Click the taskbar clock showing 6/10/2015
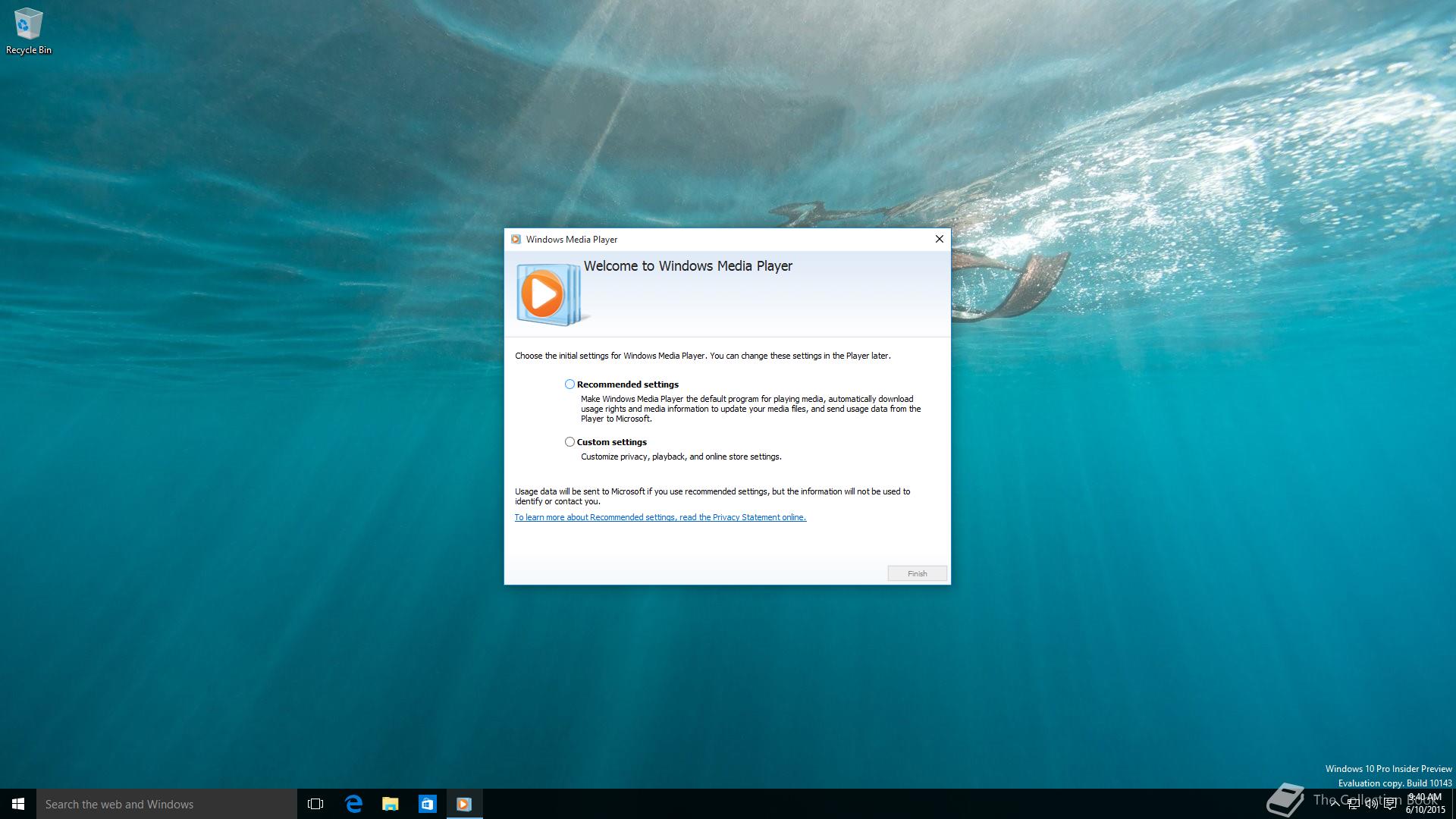Screen dimensions: 1456x819 click(x=1425, y=804)
